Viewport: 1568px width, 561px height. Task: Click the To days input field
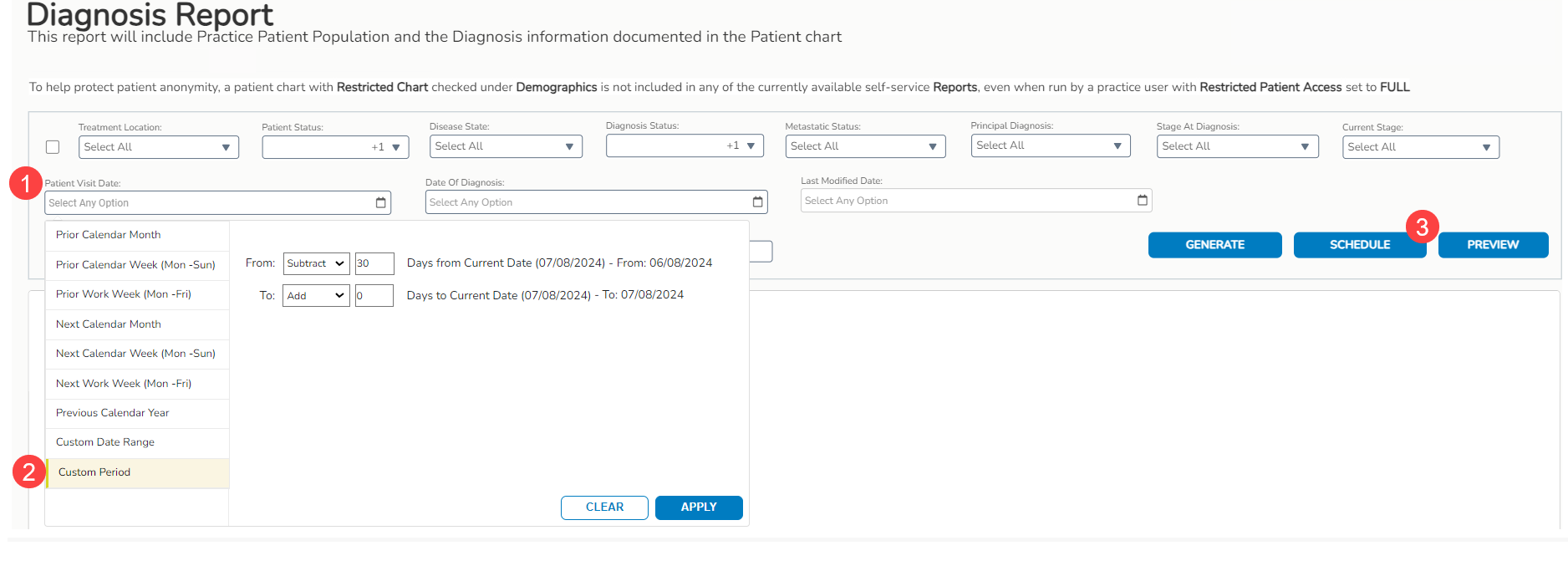point(374,296)
